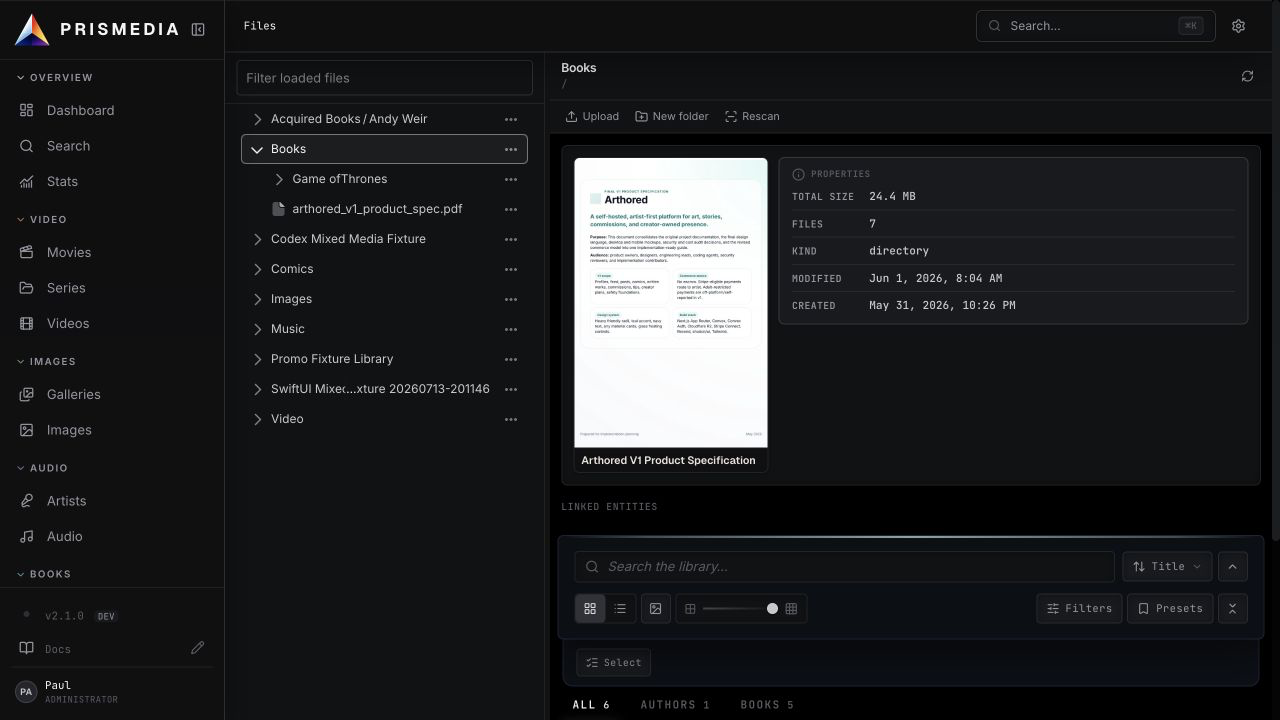Click the Upload button
The width and height of the screenshot is (1280, 720).
coord(592,116)
